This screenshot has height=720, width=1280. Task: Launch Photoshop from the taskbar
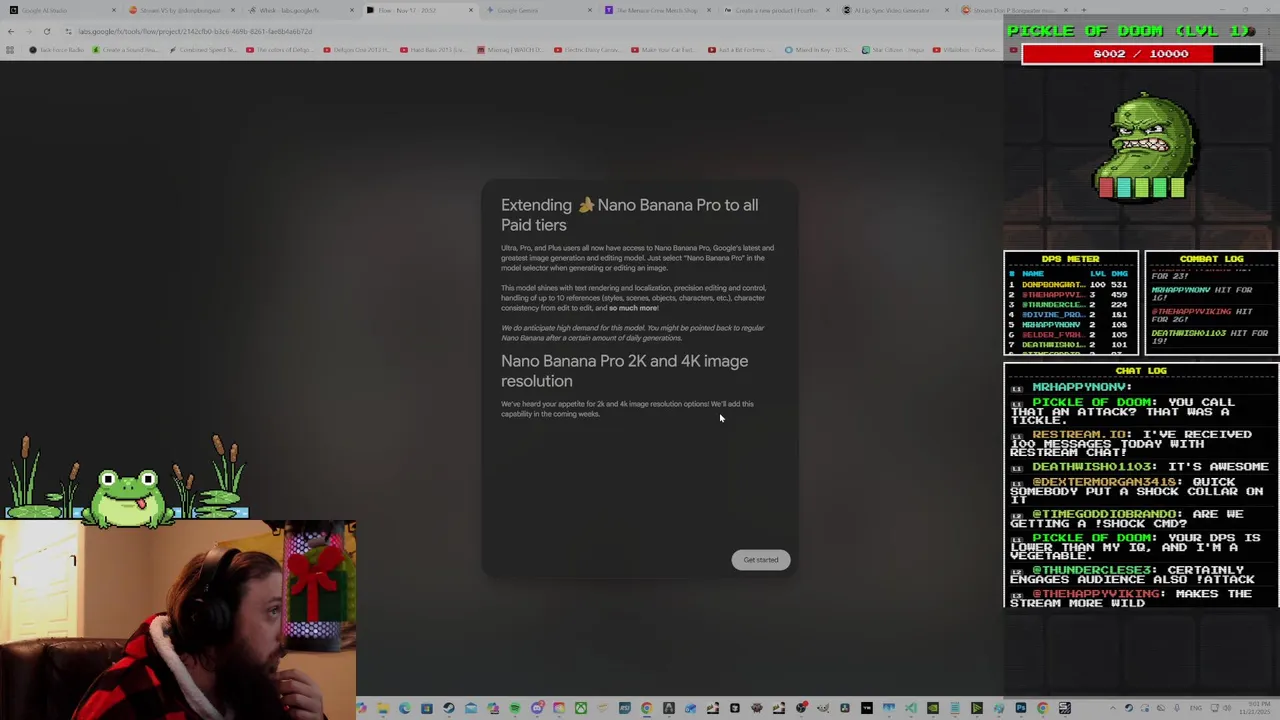pos(1020,709)
